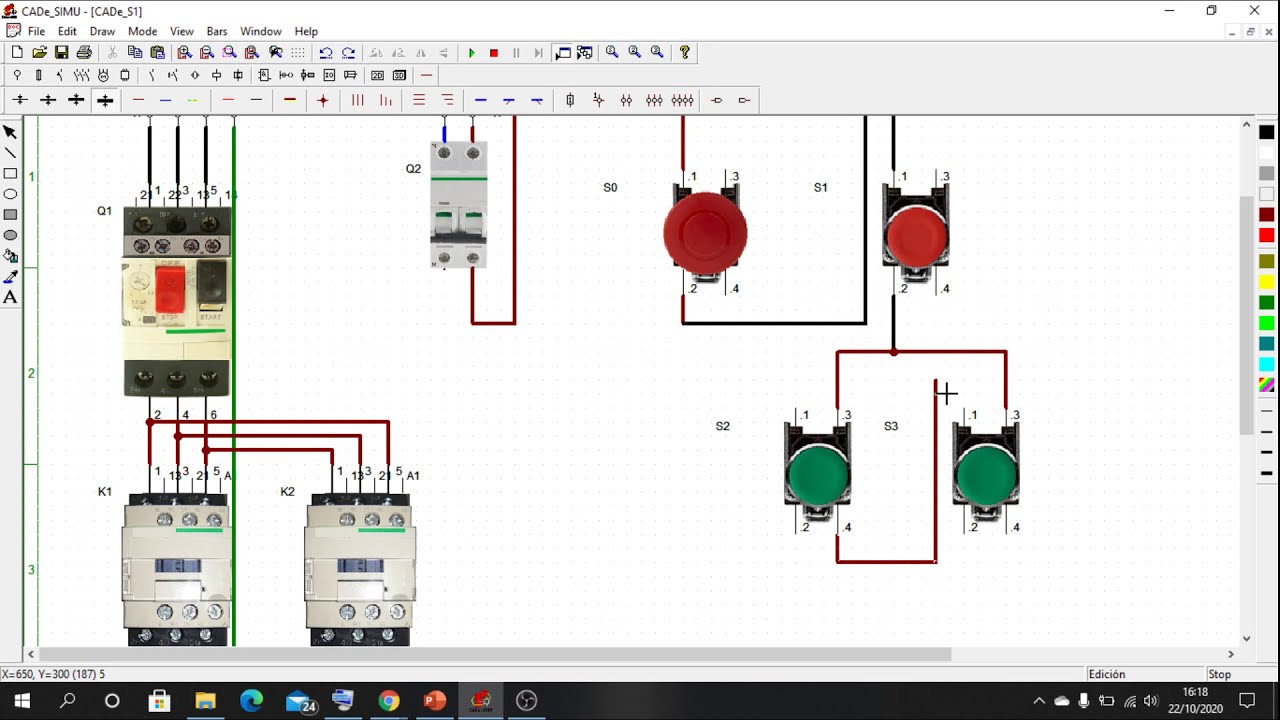Screen dimensions: 1280x720
Task: Open the Draw menu
Action: tap(102, 31)
